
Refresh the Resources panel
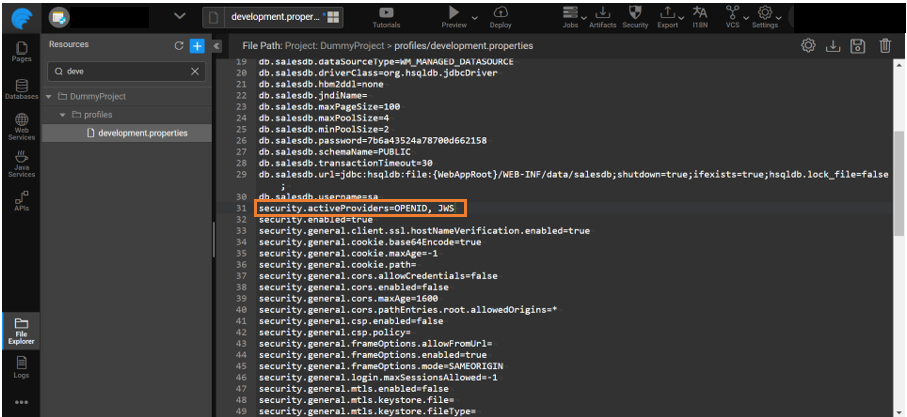179,46
